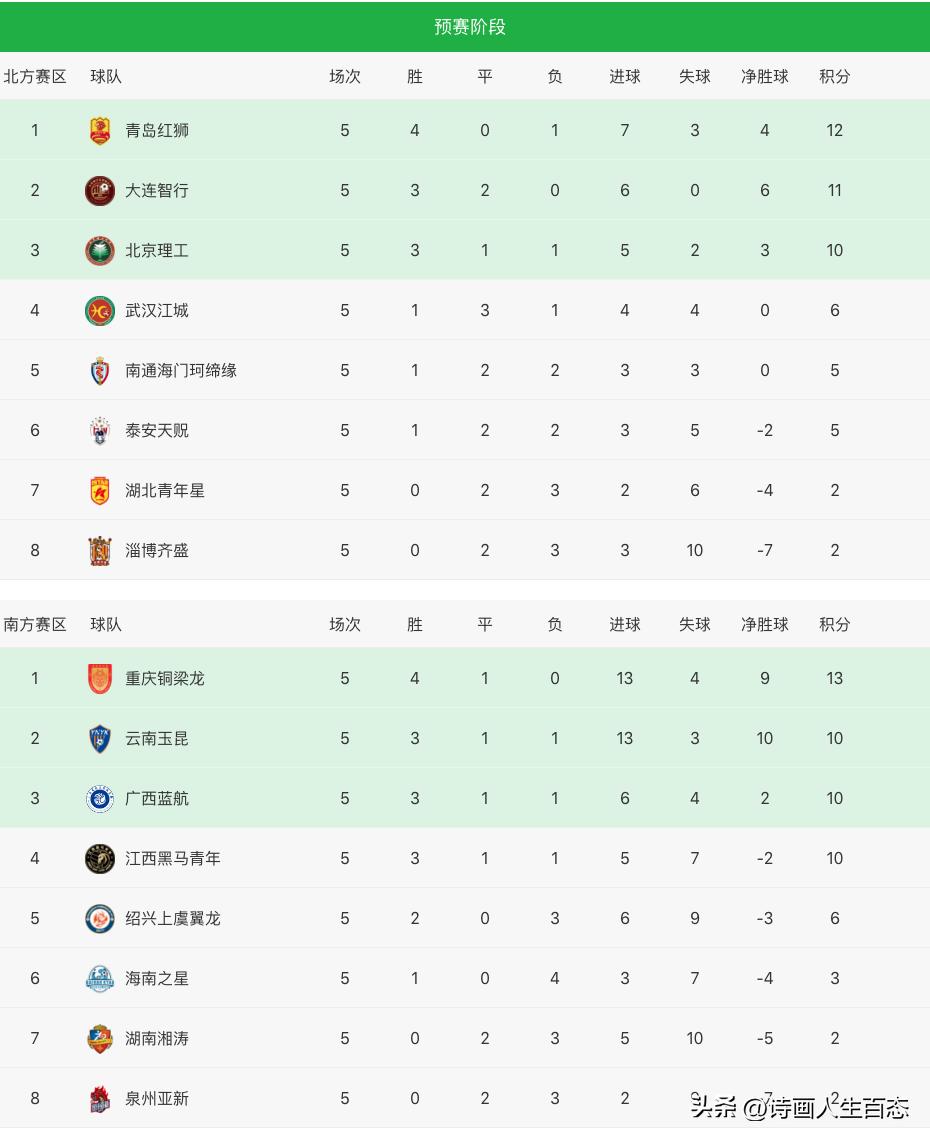930x1140 pixels.
Task: Click the 江西黑马青年 team logo
Action: (100, 859)
